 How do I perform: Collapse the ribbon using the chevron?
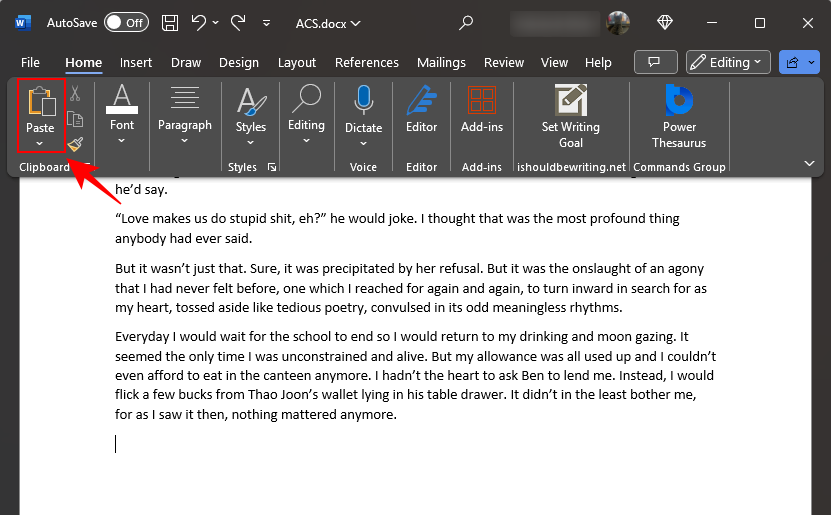[809, 163]
